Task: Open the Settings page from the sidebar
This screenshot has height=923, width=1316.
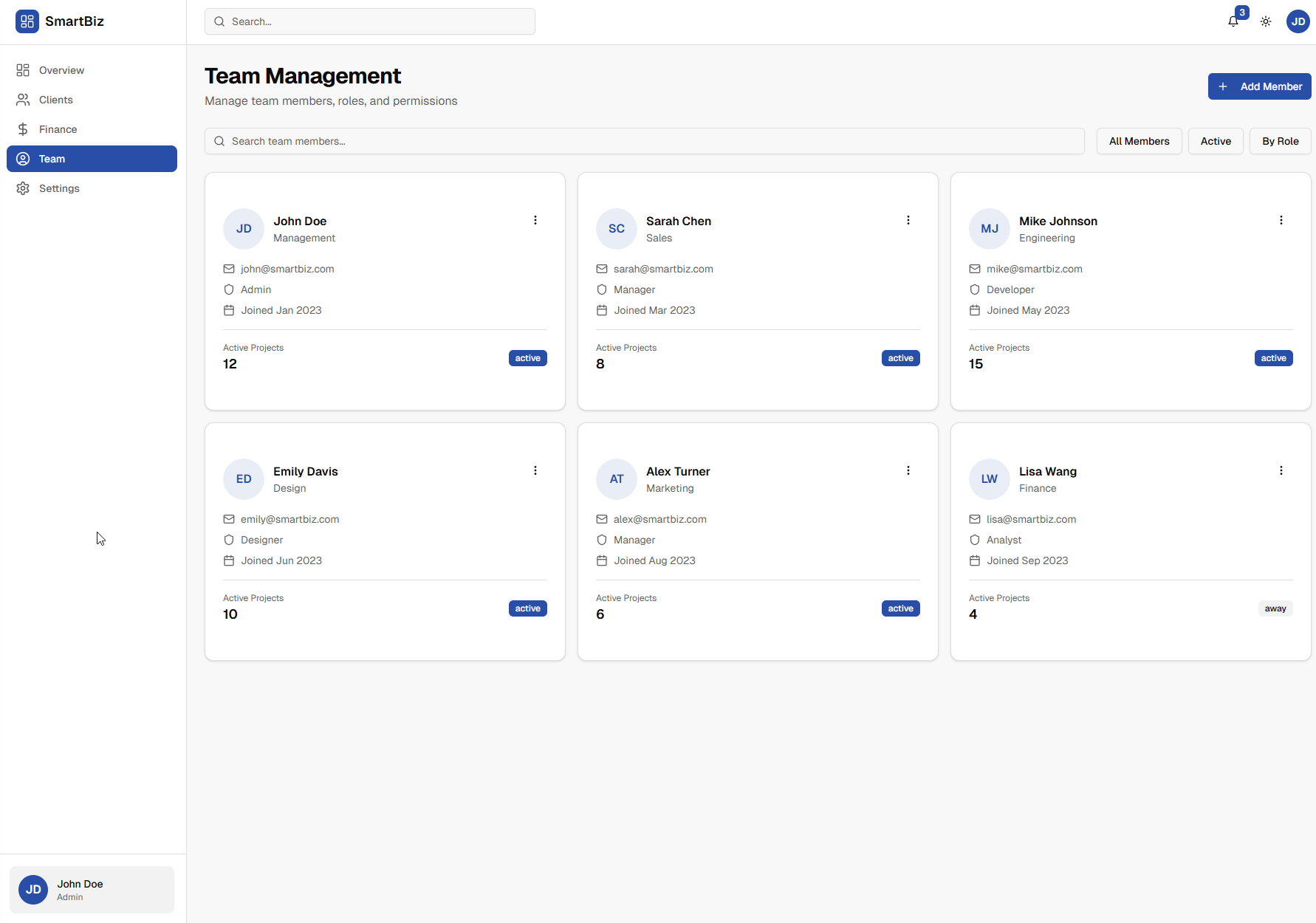Action: tap(59, 188)
